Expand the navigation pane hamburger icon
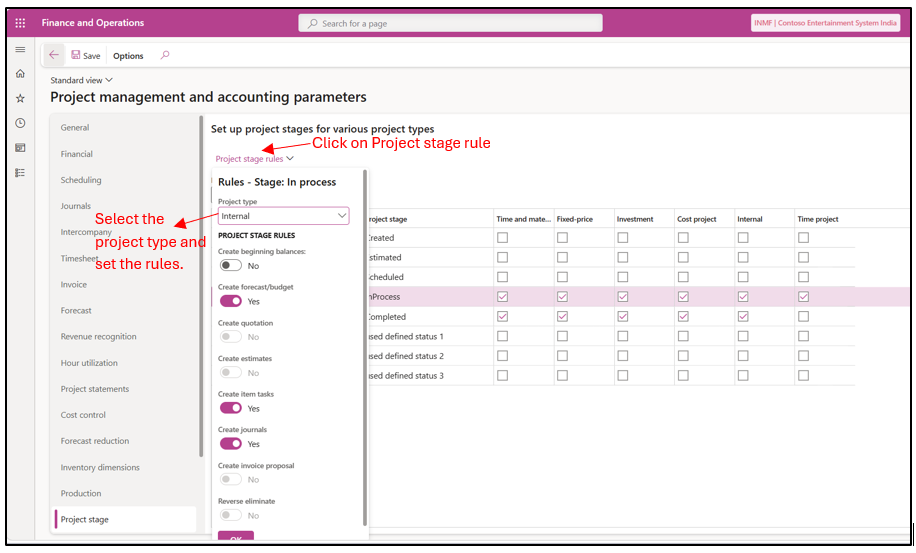The height and width of the screenshot is (553, 916). (20, 50)
